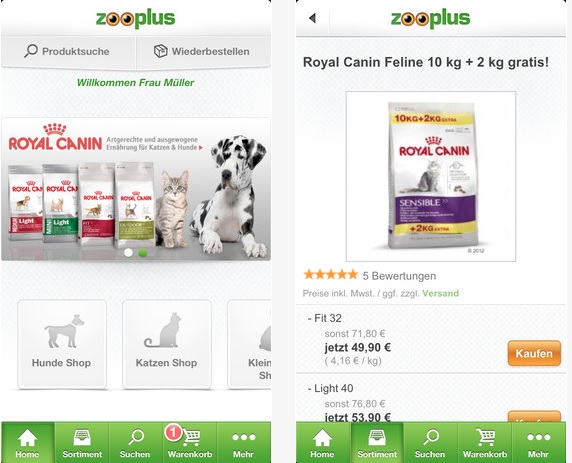Open the five-star Bewertungen rating
572x463 pixels.
click(370, 275)
